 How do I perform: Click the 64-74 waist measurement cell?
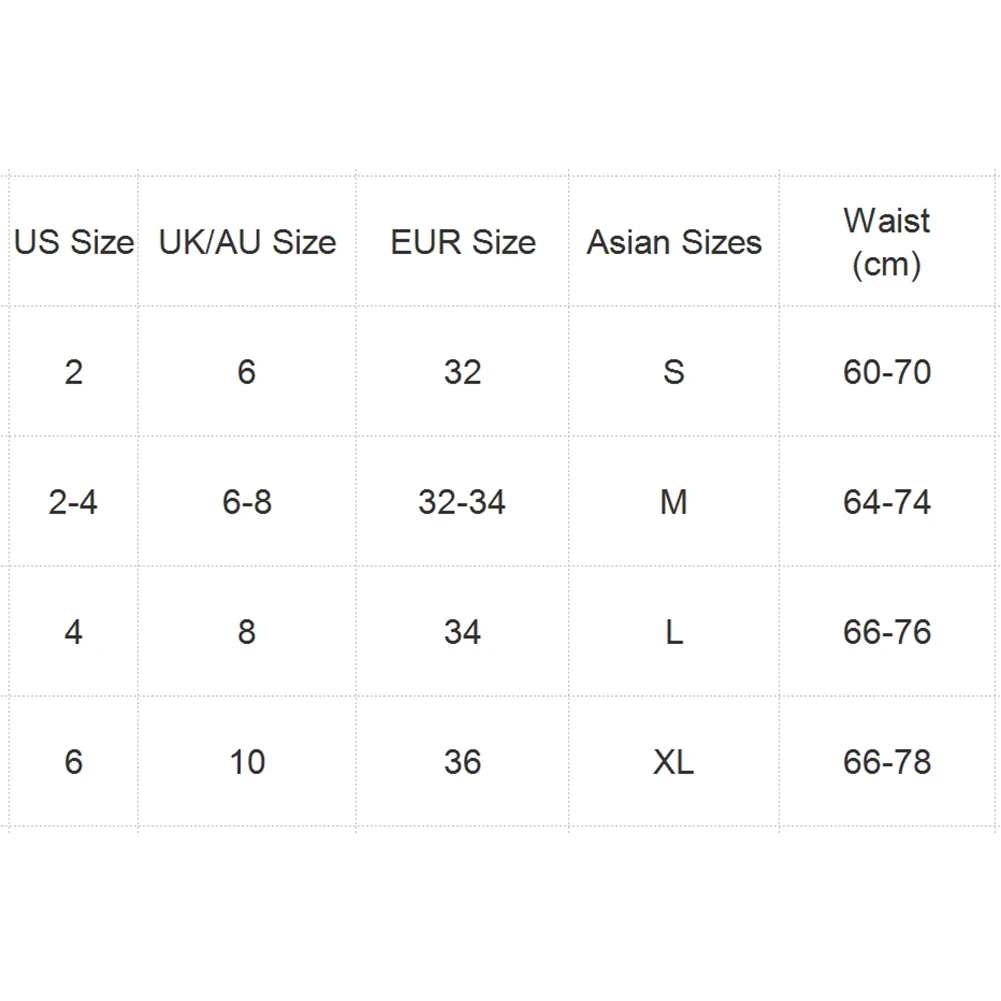886,502
